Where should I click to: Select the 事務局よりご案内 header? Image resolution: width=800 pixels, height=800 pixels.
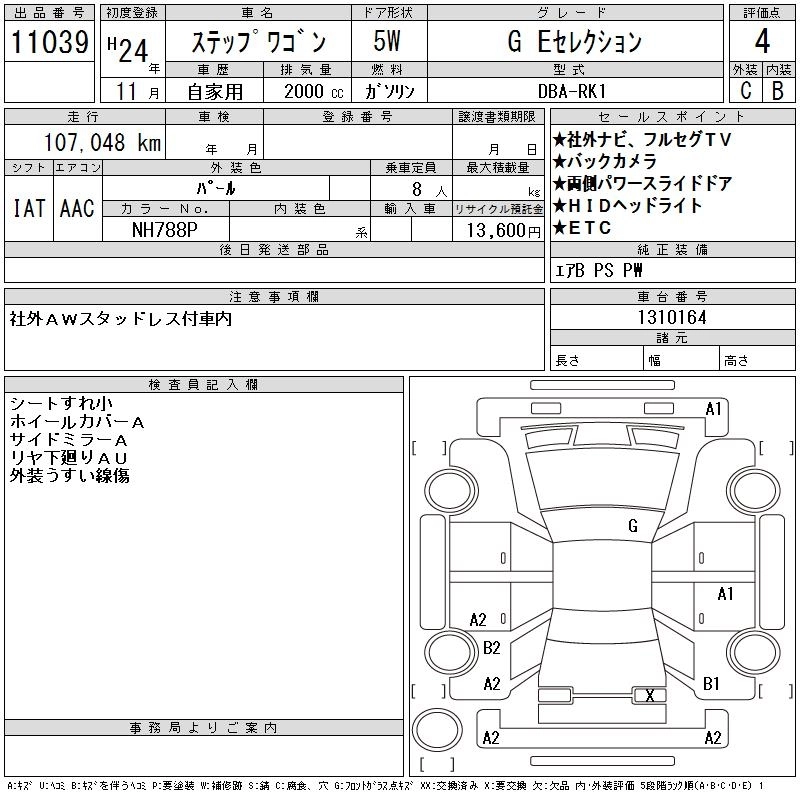coord(203,728)
